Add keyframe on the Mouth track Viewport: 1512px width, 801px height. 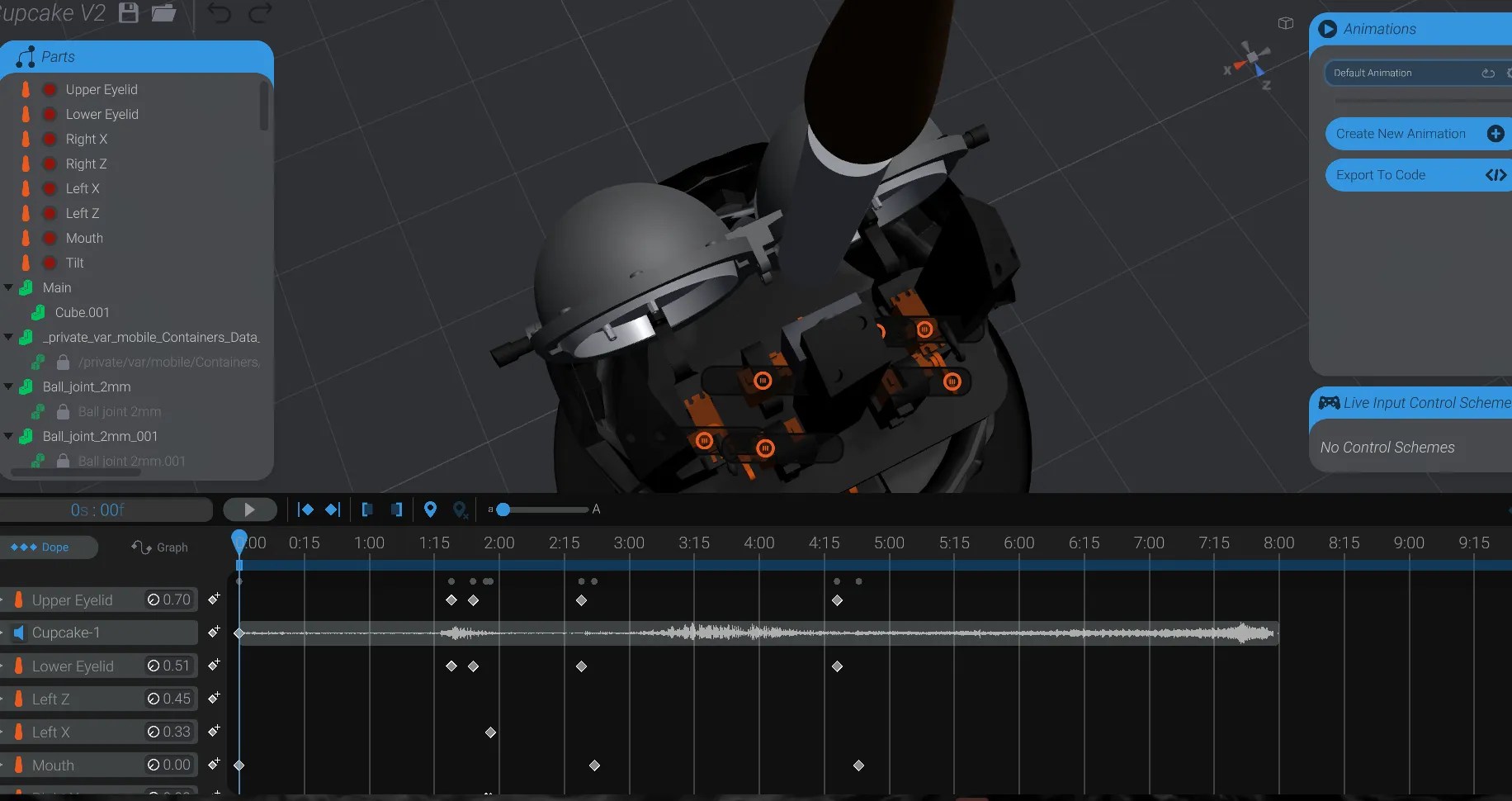(x=214, y=764)
